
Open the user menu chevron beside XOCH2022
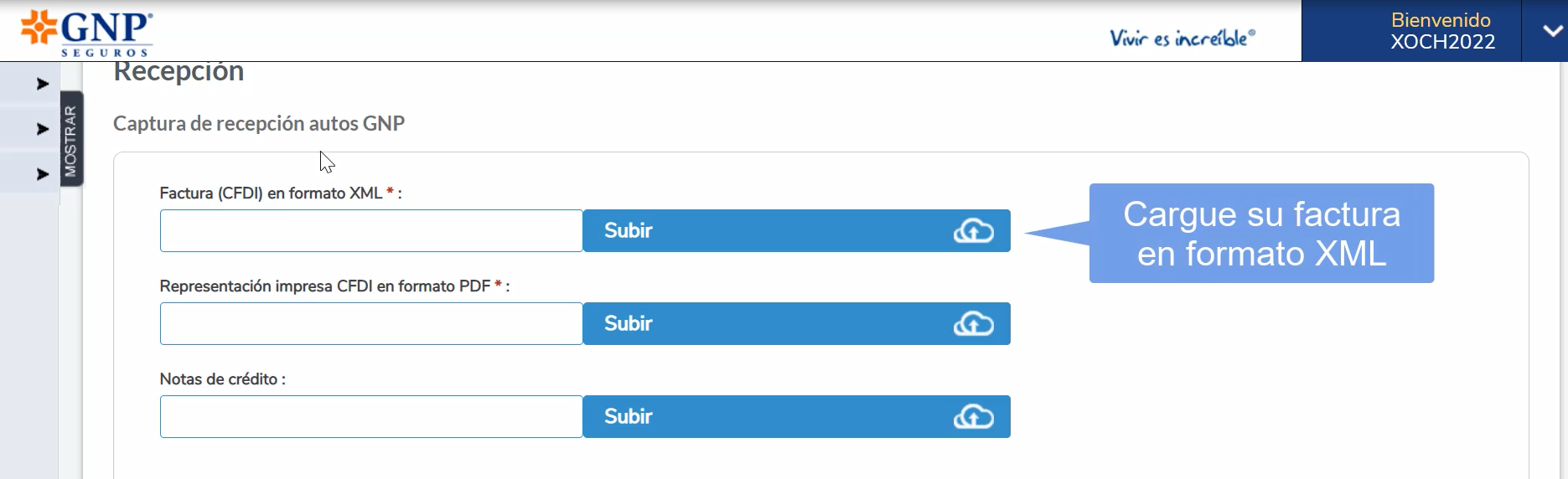(x=1552, y=31)
